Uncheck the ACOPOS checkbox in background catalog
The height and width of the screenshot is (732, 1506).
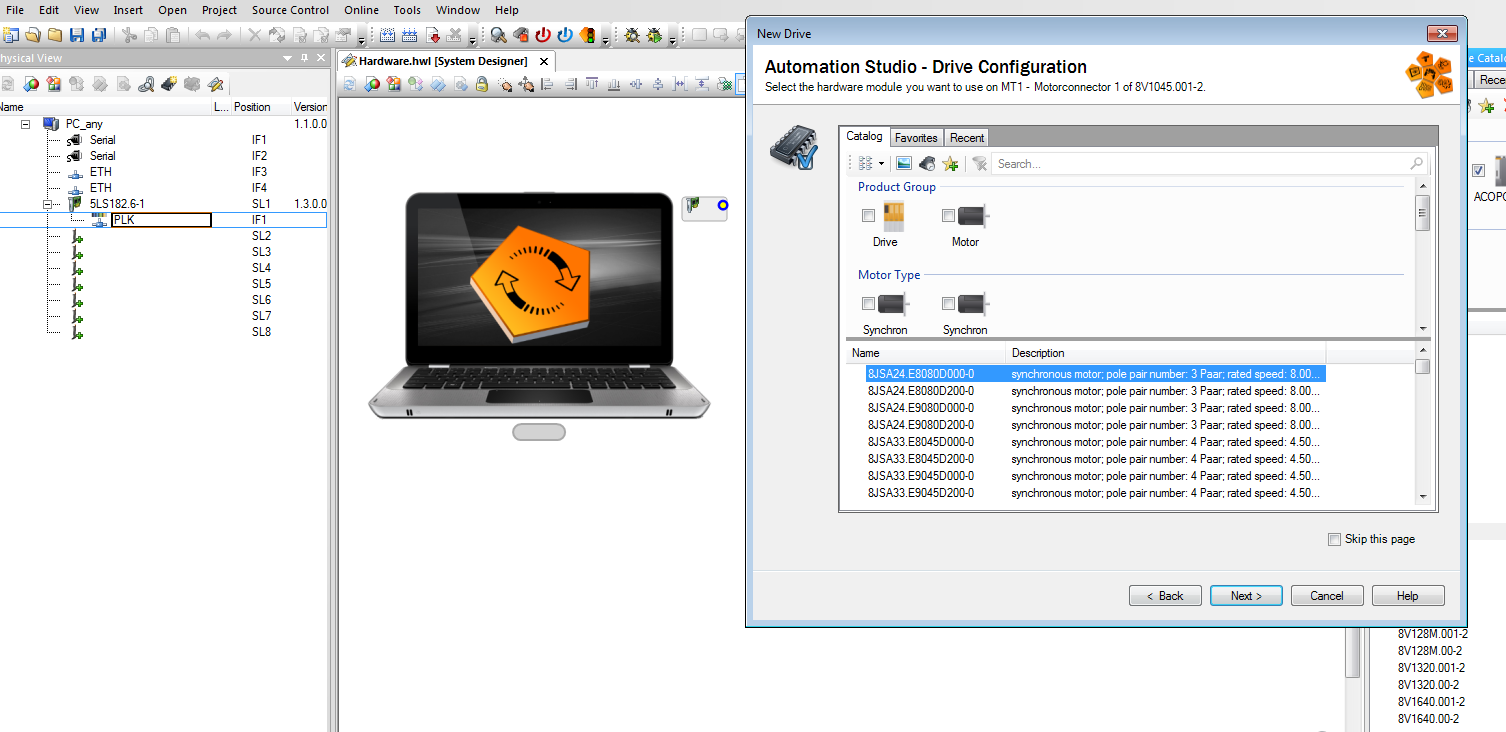(x=1478, y=171)
